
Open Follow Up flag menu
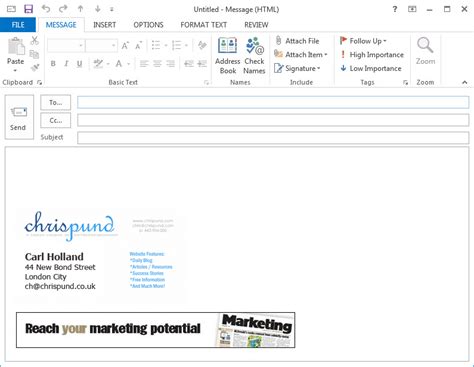click(363, 41)
